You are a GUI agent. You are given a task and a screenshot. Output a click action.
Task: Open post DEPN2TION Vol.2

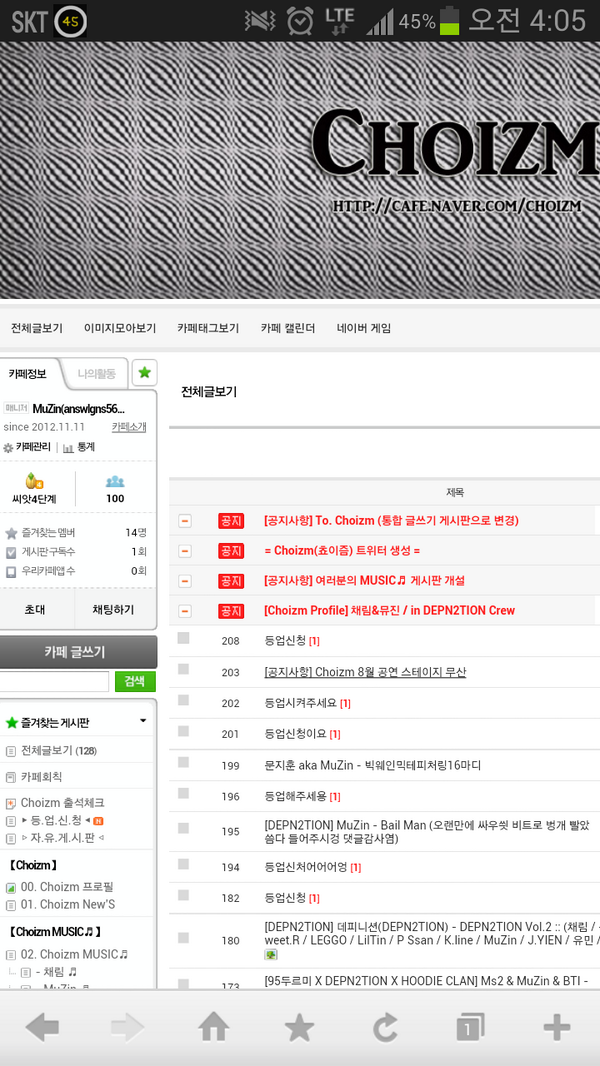(431, 933)
